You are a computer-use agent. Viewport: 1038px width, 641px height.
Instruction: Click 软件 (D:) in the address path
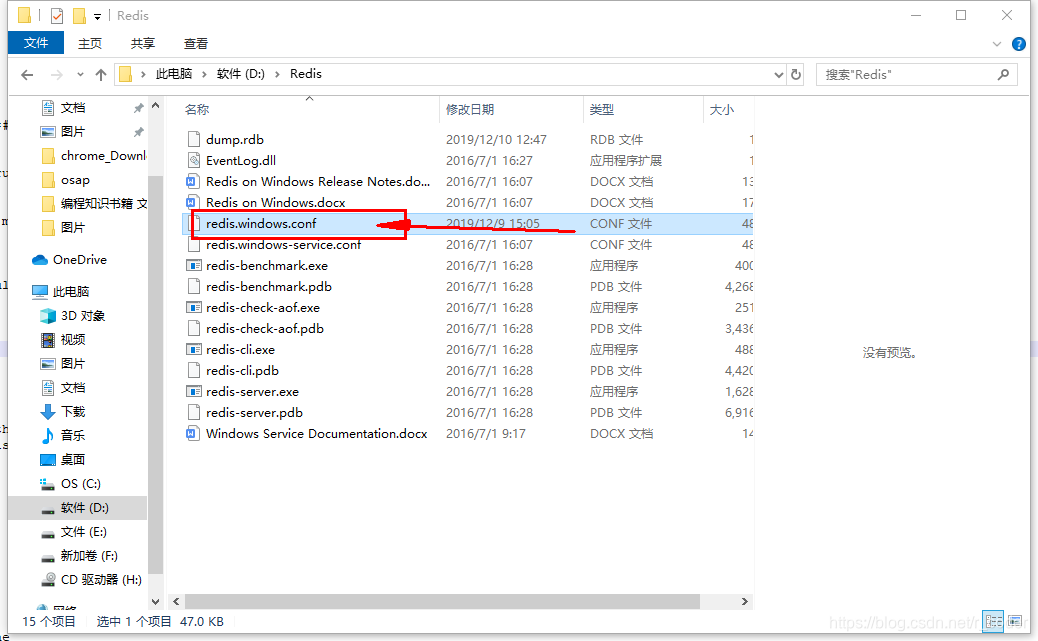(241, 74)
